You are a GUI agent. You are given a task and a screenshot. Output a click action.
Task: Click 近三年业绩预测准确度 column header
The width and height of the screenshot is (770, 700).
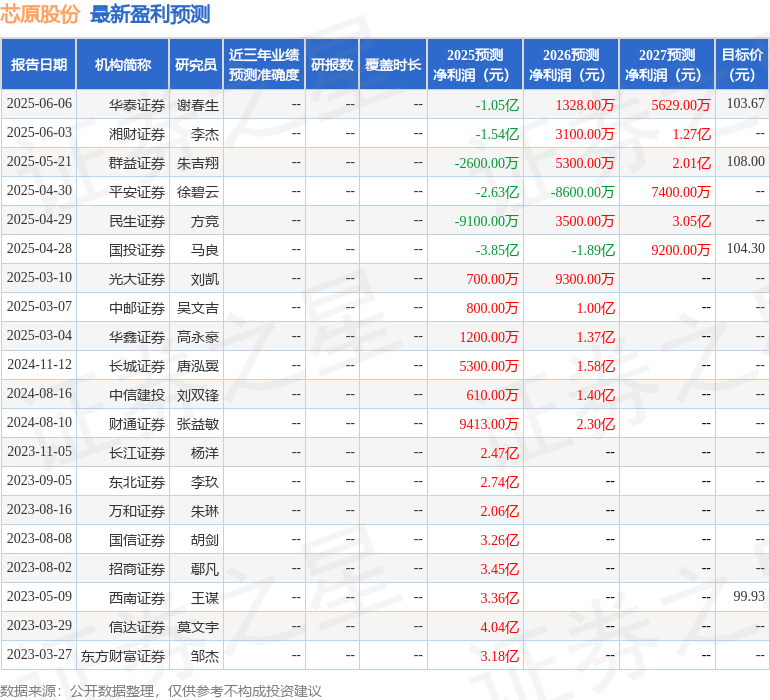pyautogui.click(x=264, y=65)
